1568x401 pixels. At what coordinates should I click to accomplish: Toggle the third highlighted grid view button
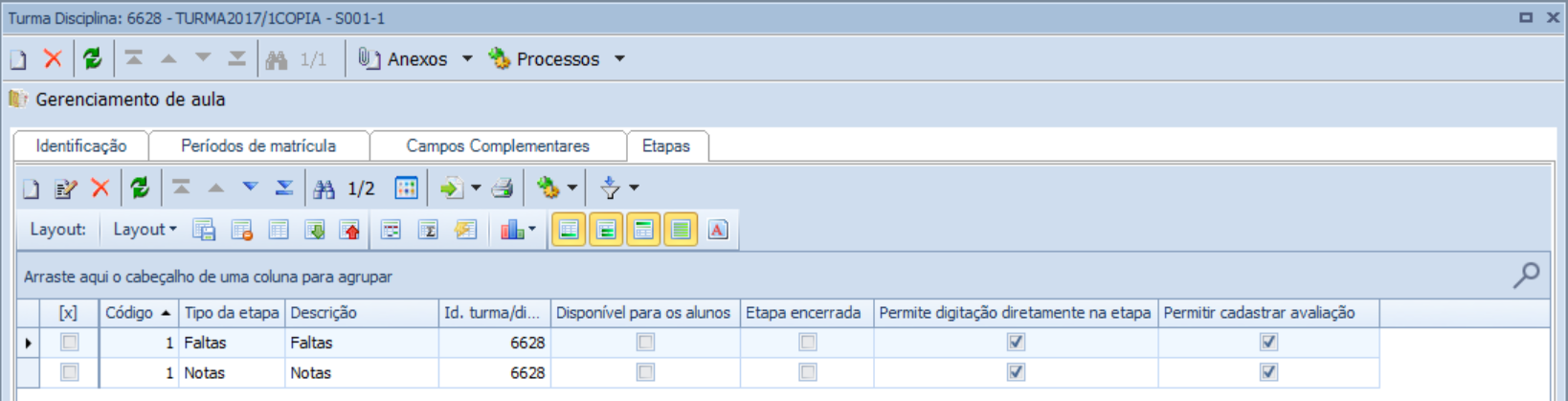[x=643, y=230]
